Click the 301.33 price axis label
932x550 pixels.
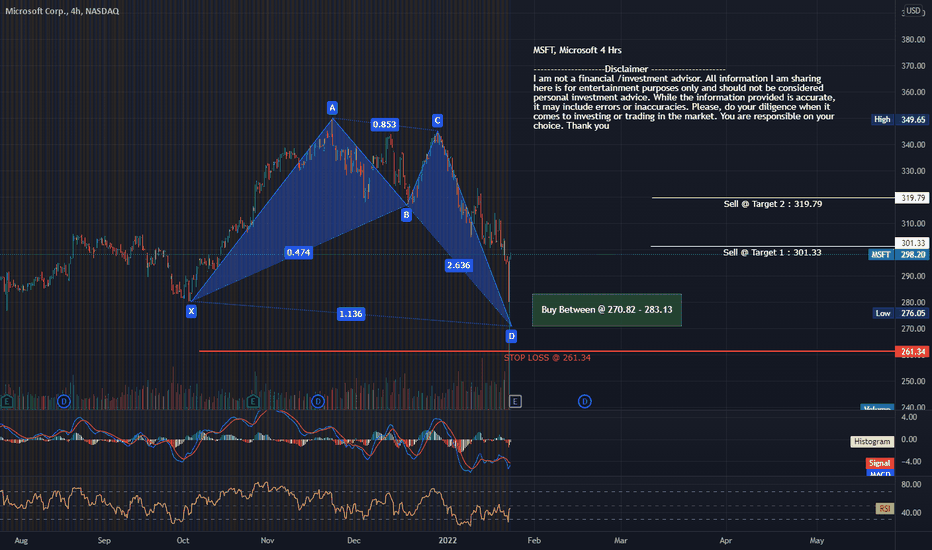point(912,243)
